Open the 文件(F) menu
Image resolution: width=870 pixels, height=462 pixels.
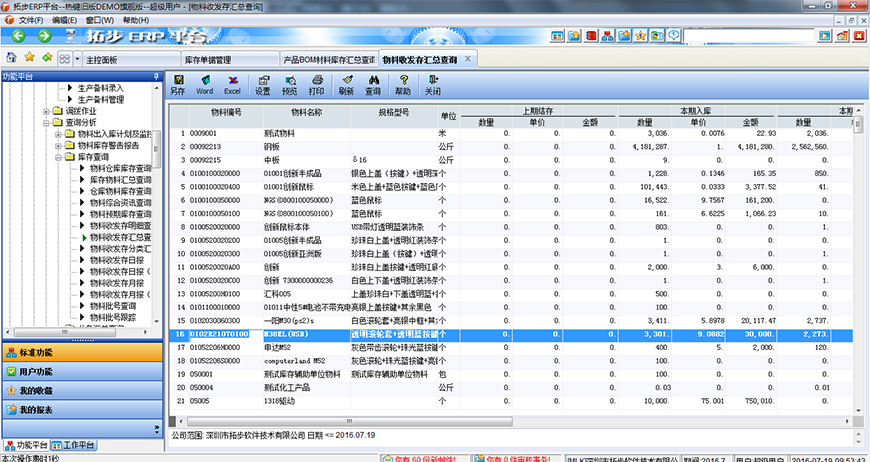(x=29, y=20)
